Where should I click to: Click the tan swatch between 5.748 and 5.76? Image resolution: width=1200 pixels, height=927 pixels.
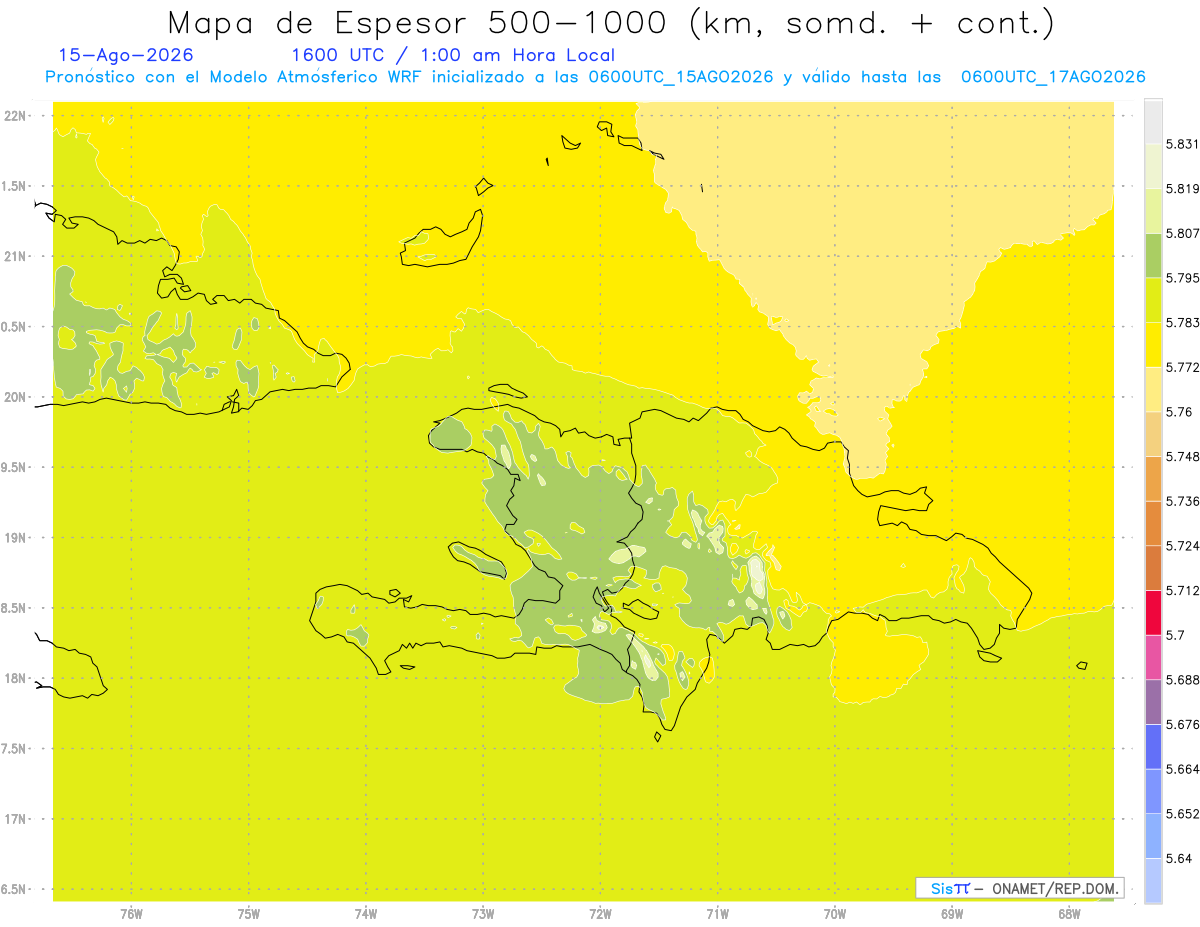click(x=1153, y=434)
